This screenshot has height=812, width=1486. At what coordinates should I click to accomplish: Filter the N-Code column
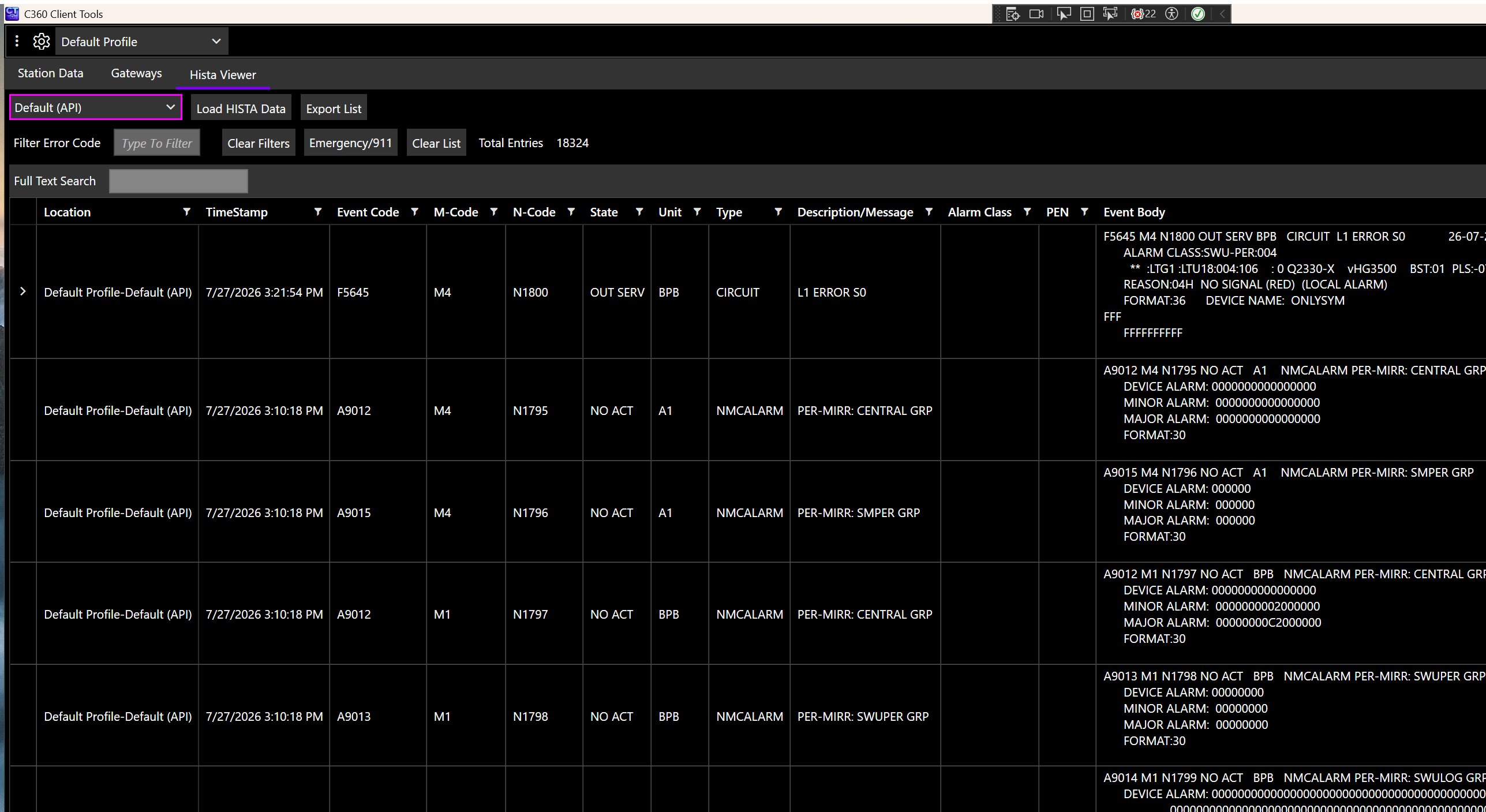tap(571, 212)
